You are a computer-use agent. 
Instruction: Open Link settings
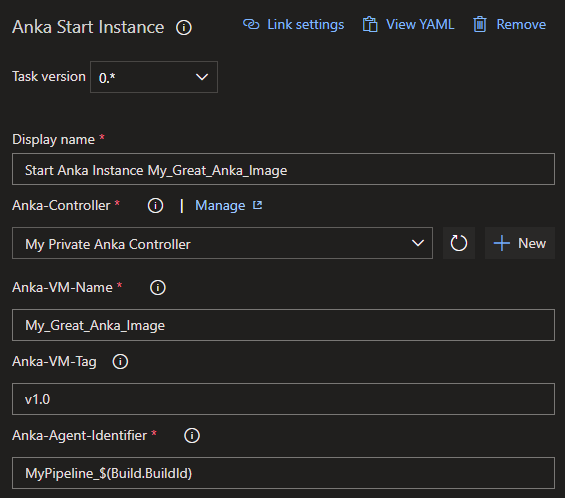tap(293, 25)
